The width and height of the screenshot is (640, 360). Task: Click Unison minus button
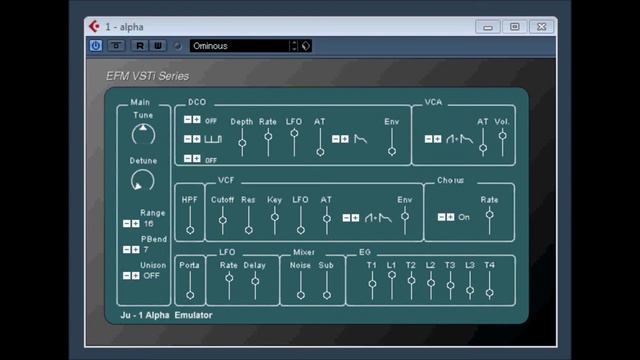tap(127, 276)
